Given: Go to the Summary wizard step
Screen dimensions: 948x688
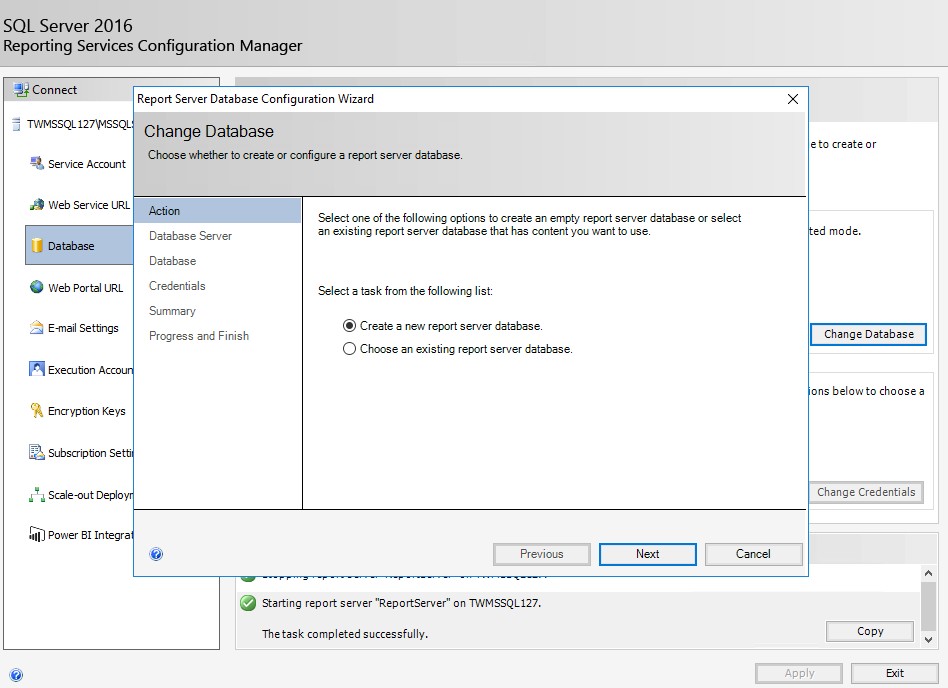Looking at the screenshot, I should tap(172, 311).
